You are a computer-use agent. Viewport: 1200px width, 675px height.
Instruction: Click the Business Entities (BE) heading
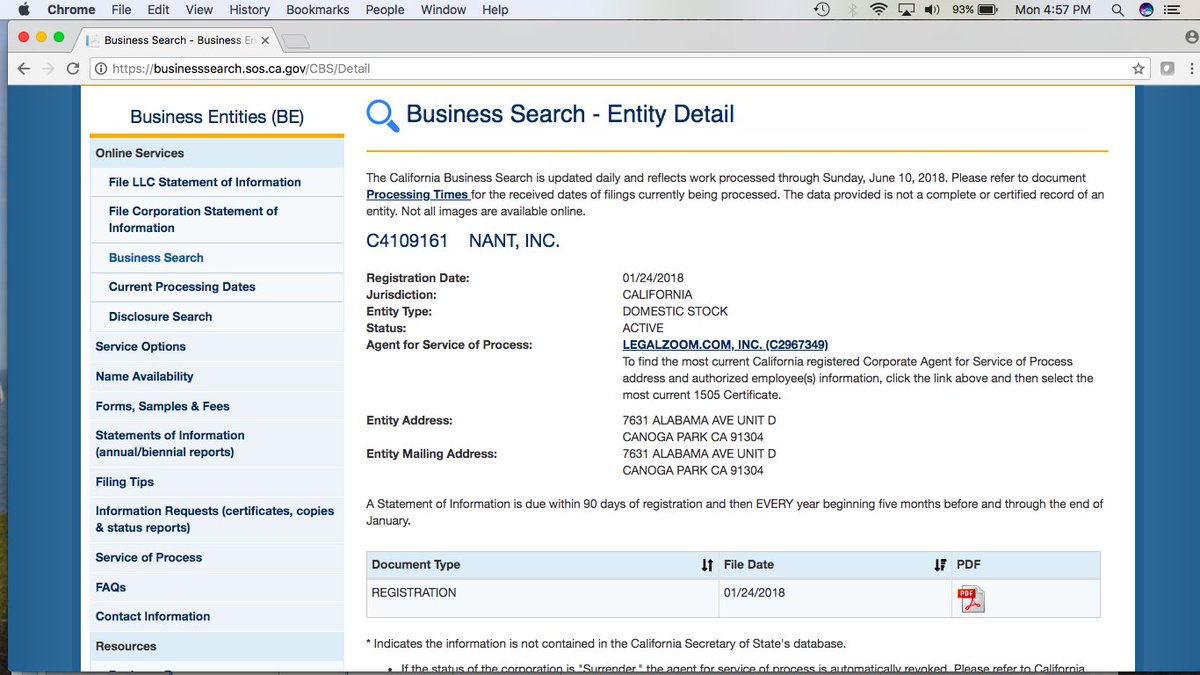point(217,117)
